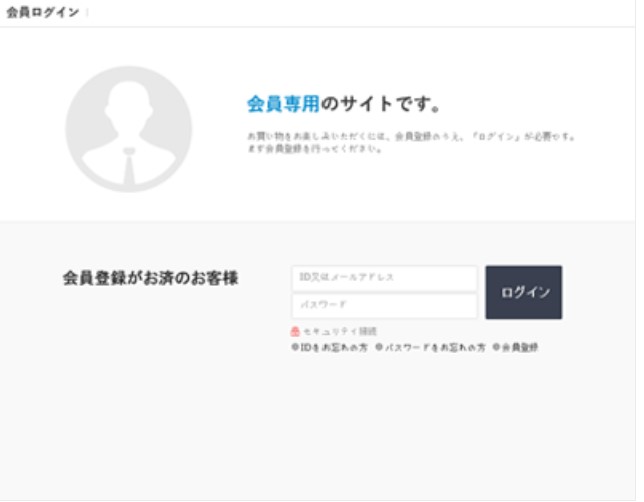The image size is (644, 502).
Task: Click the 会員登録がお済のお客様 label
Action: [x=150, y=278]
